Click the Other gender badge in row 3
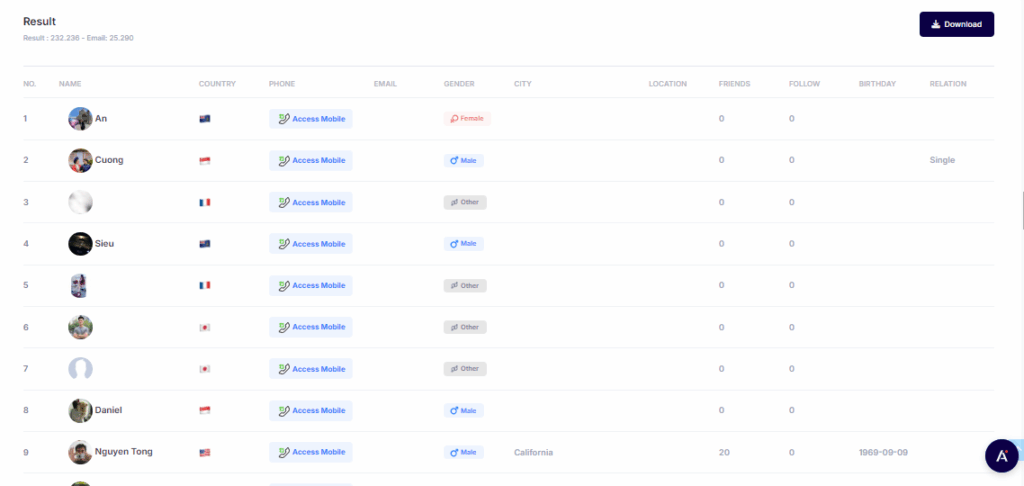The image size is (1024, 486). click(x=464, y=202)
